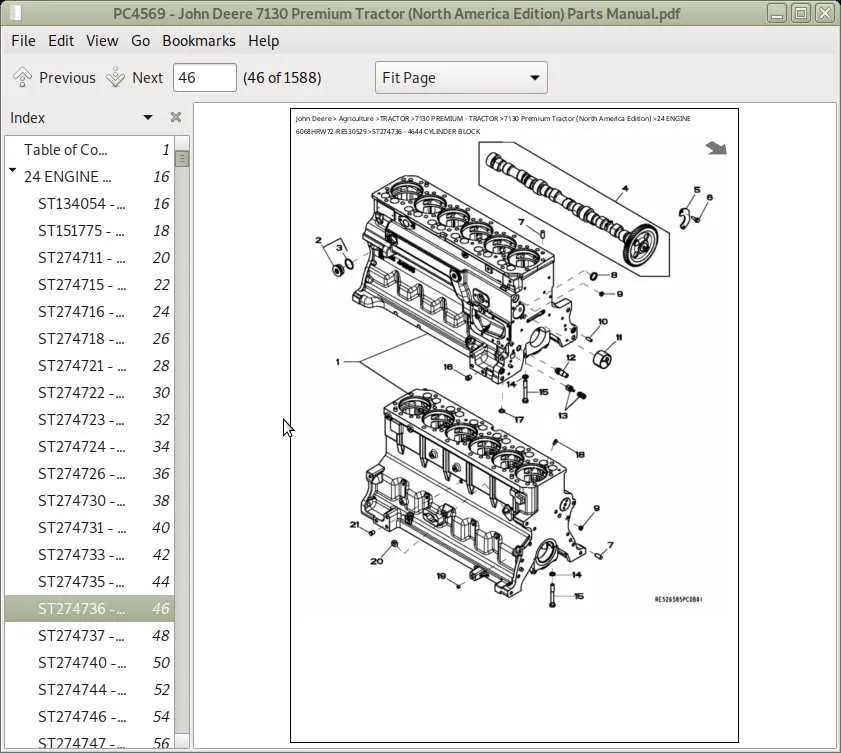841x753 pixels.
Task: Collapse the 24 ENGINE tree node
Action: click(12, 170)
